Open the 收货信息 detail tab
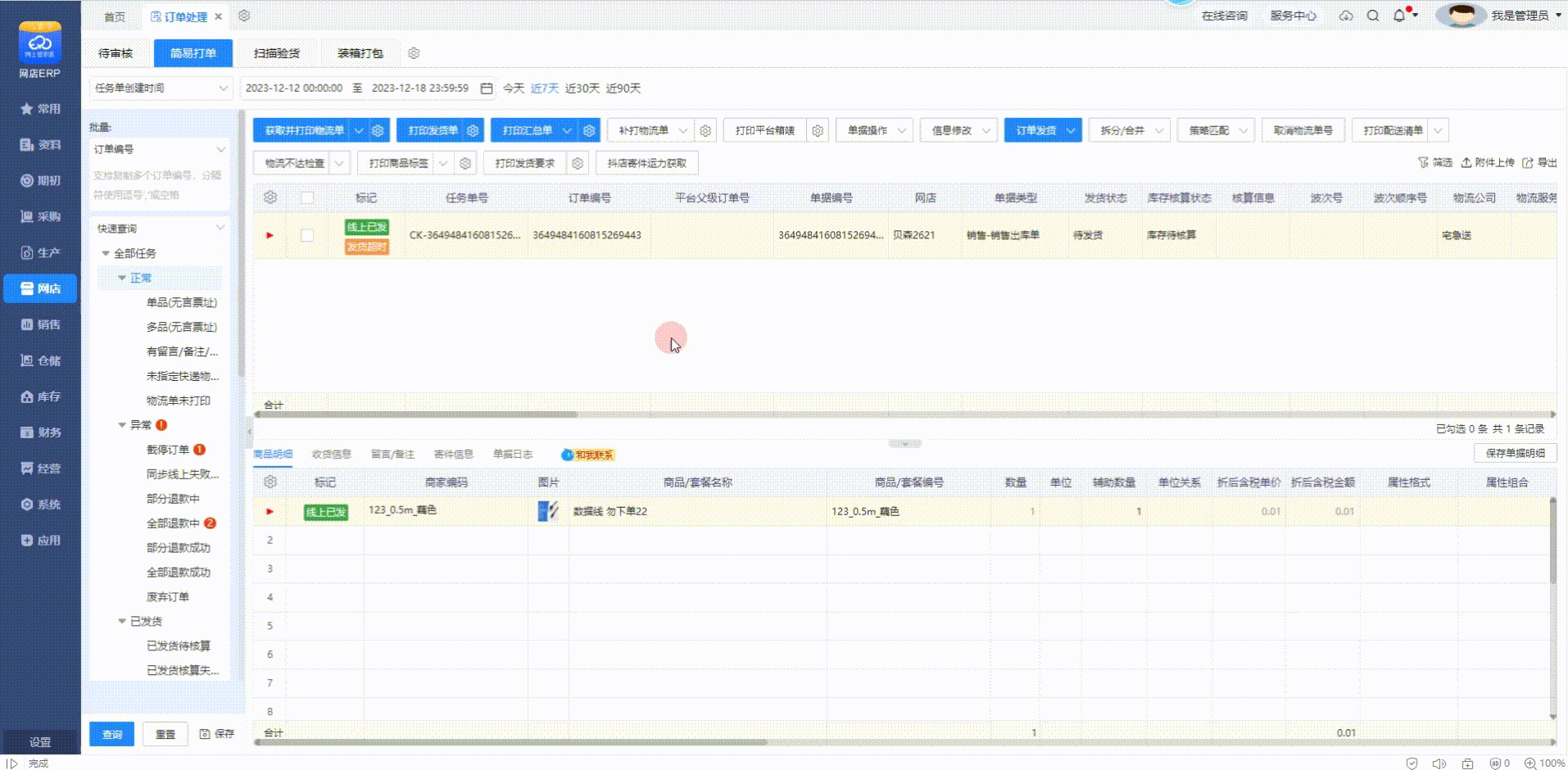The height and width of the screenshot is (770, 1568). coord(331,454)
